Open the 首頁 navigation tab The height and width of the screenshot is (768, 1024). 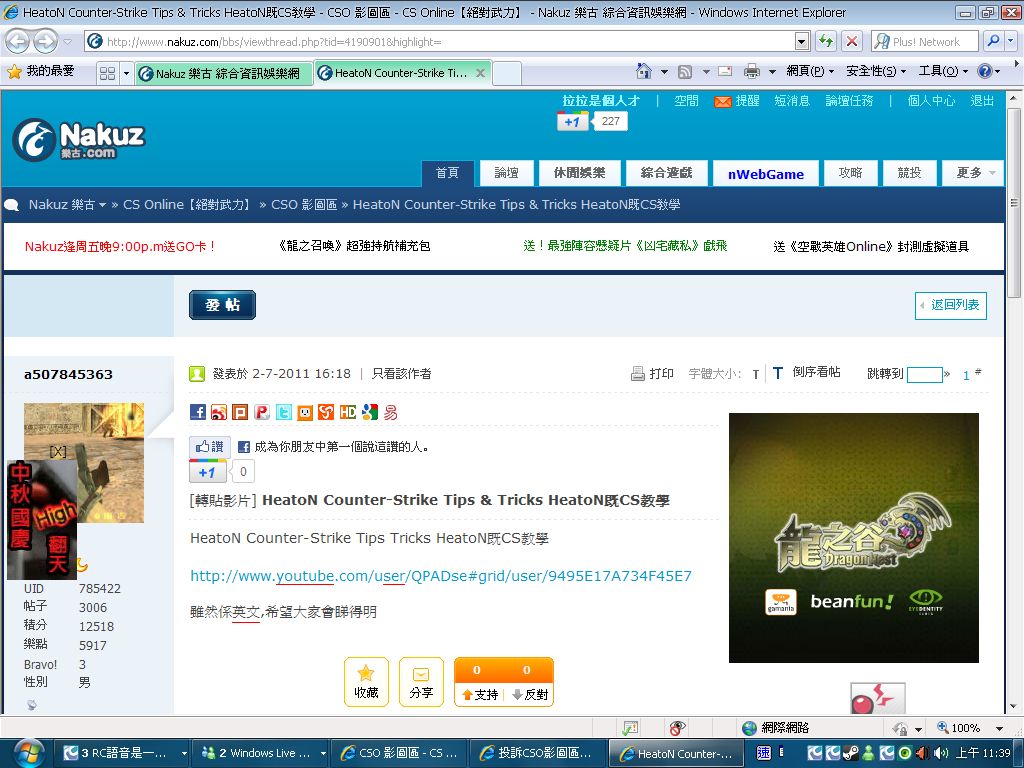click(x=447, y=173)
